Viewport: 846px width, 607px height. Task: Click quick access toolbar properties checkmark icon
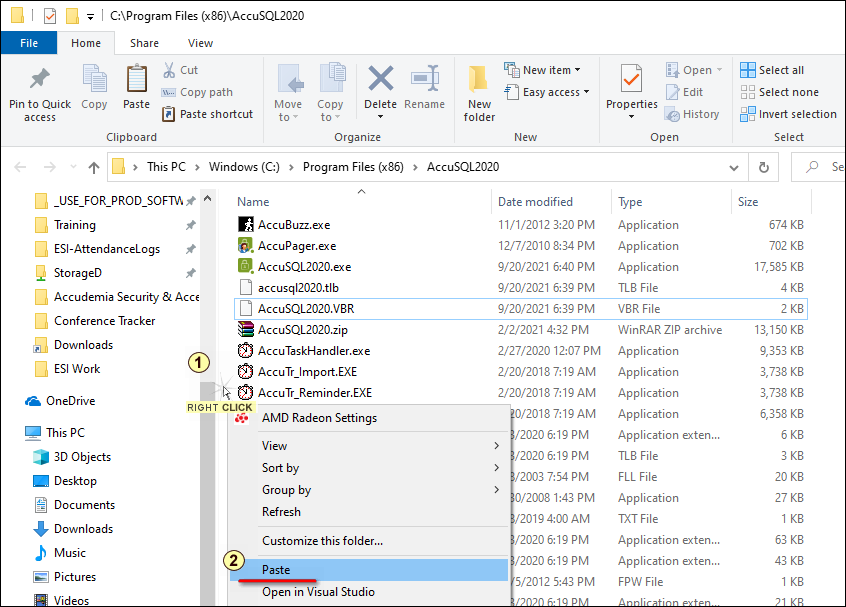[50, 16]
